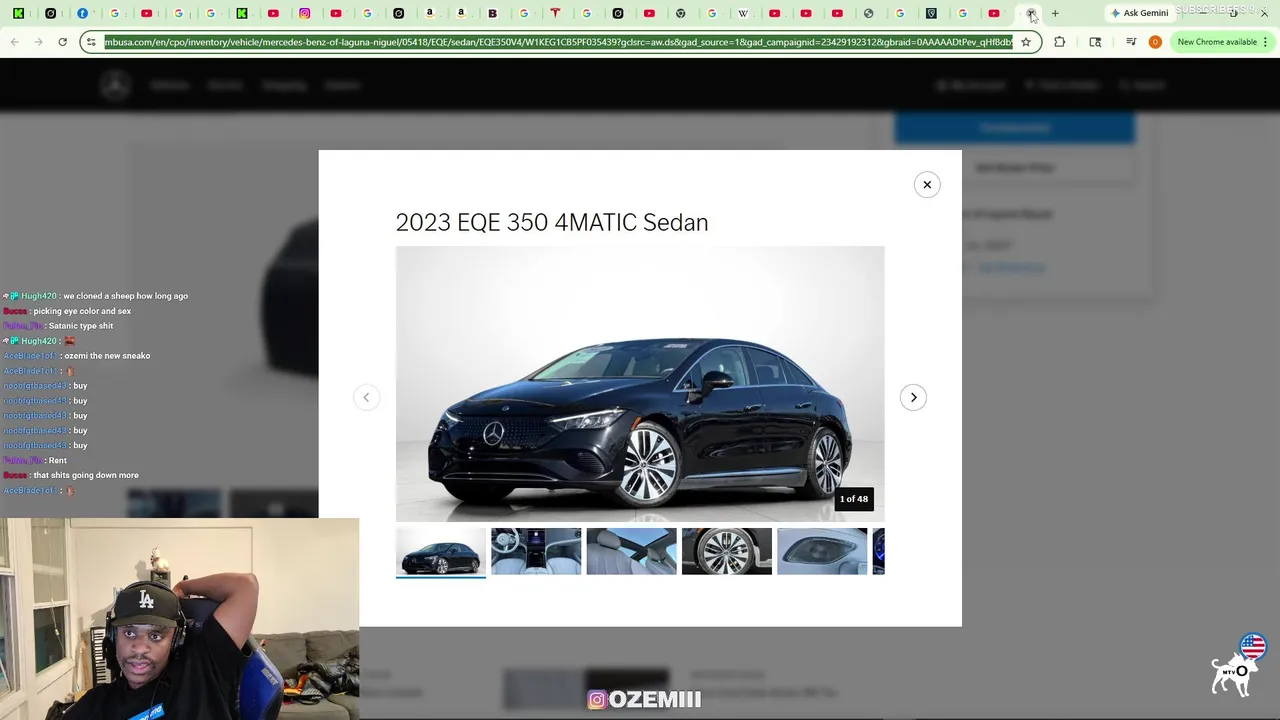
Task: Open the seats and panoramic roof thumbnail
Action: 631,551
